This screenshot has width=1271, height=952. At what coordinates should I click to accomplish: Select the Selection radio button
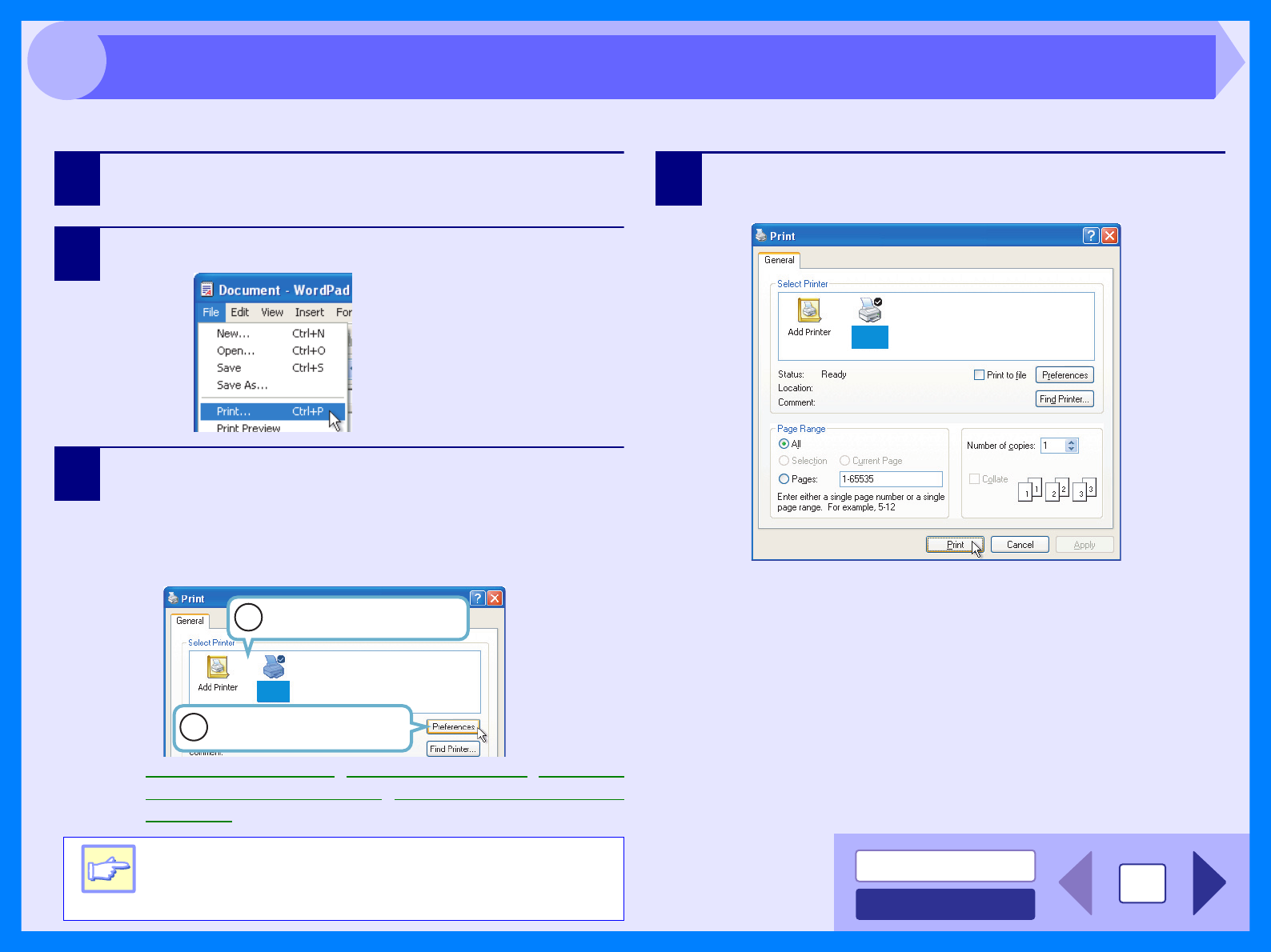(x=784, y=461)
